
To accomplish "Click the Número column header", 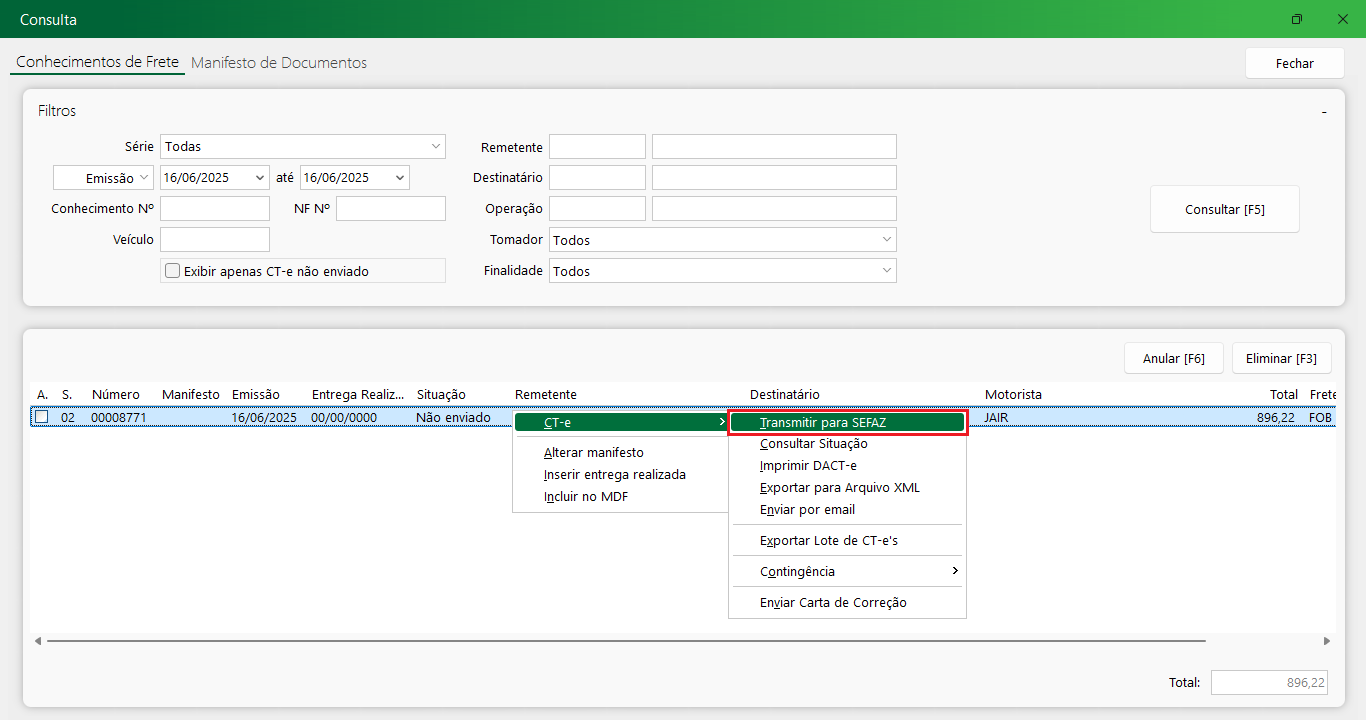I will [116, 395].
